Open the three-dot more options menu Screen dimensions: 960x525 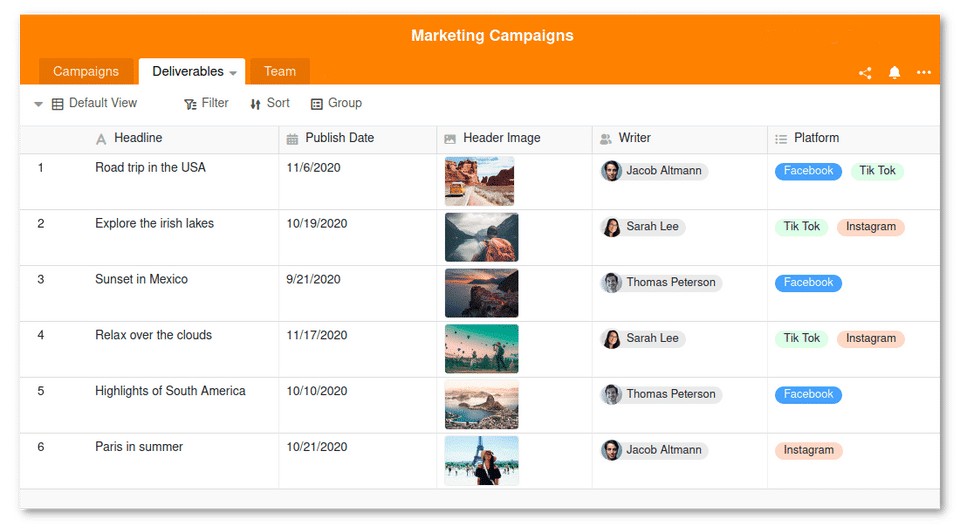[924, 73]
